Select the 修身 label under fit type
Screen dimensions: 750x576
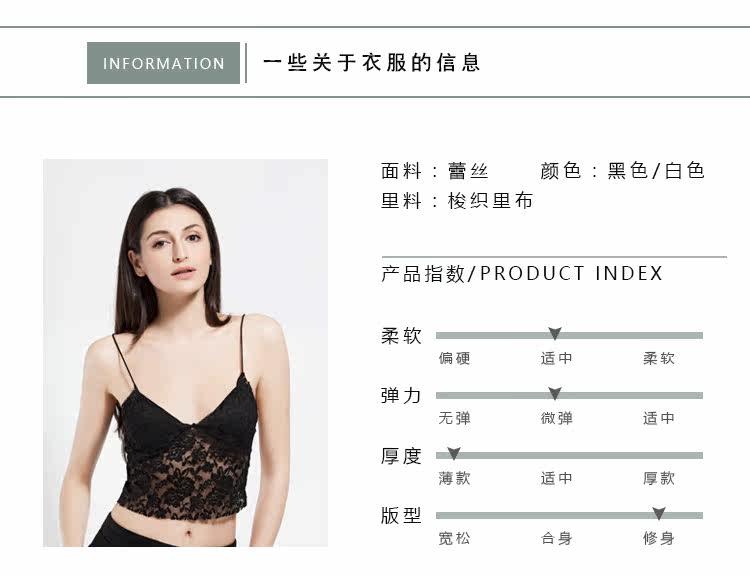[659, 538]
